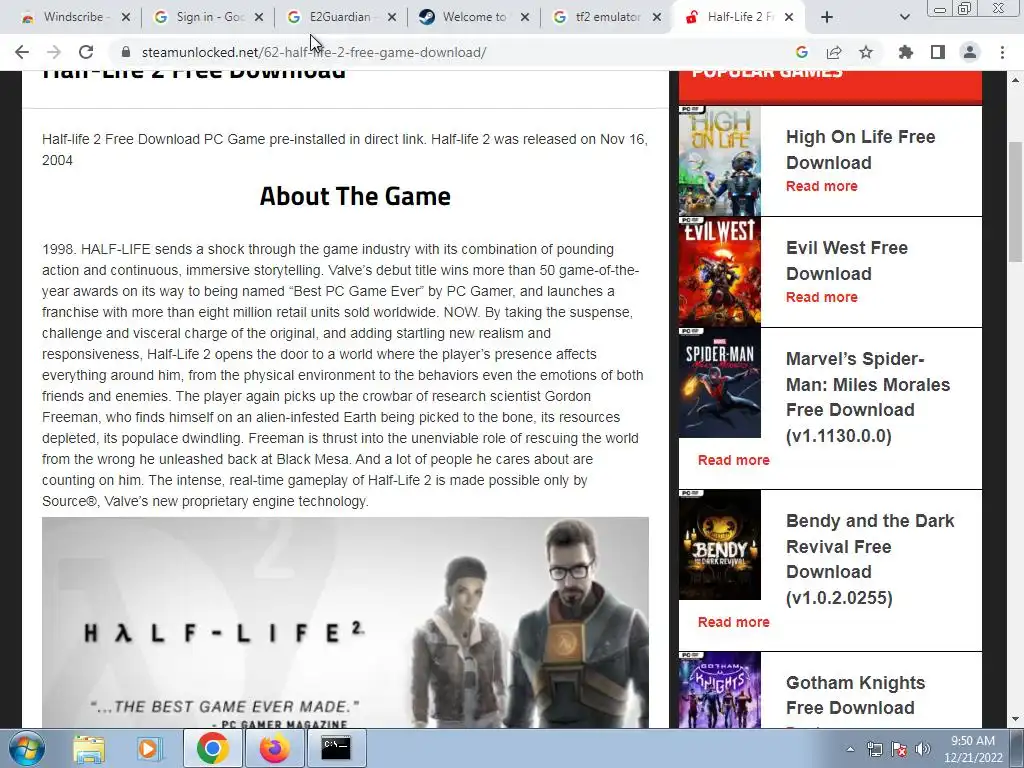Click the Spider-Man Miles Morales cover thumbnail
Screen dimensions: 1024x768
click(x=720, y=383)
